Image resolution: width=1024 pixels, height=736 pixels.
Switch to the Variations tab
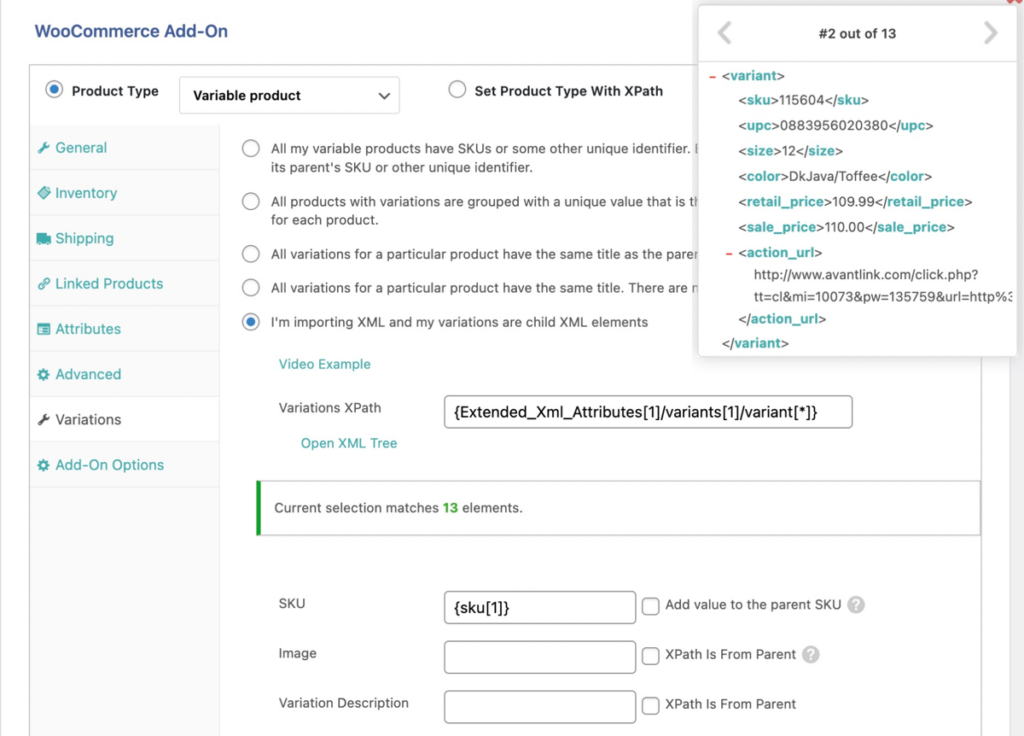(x=125, y=419)
